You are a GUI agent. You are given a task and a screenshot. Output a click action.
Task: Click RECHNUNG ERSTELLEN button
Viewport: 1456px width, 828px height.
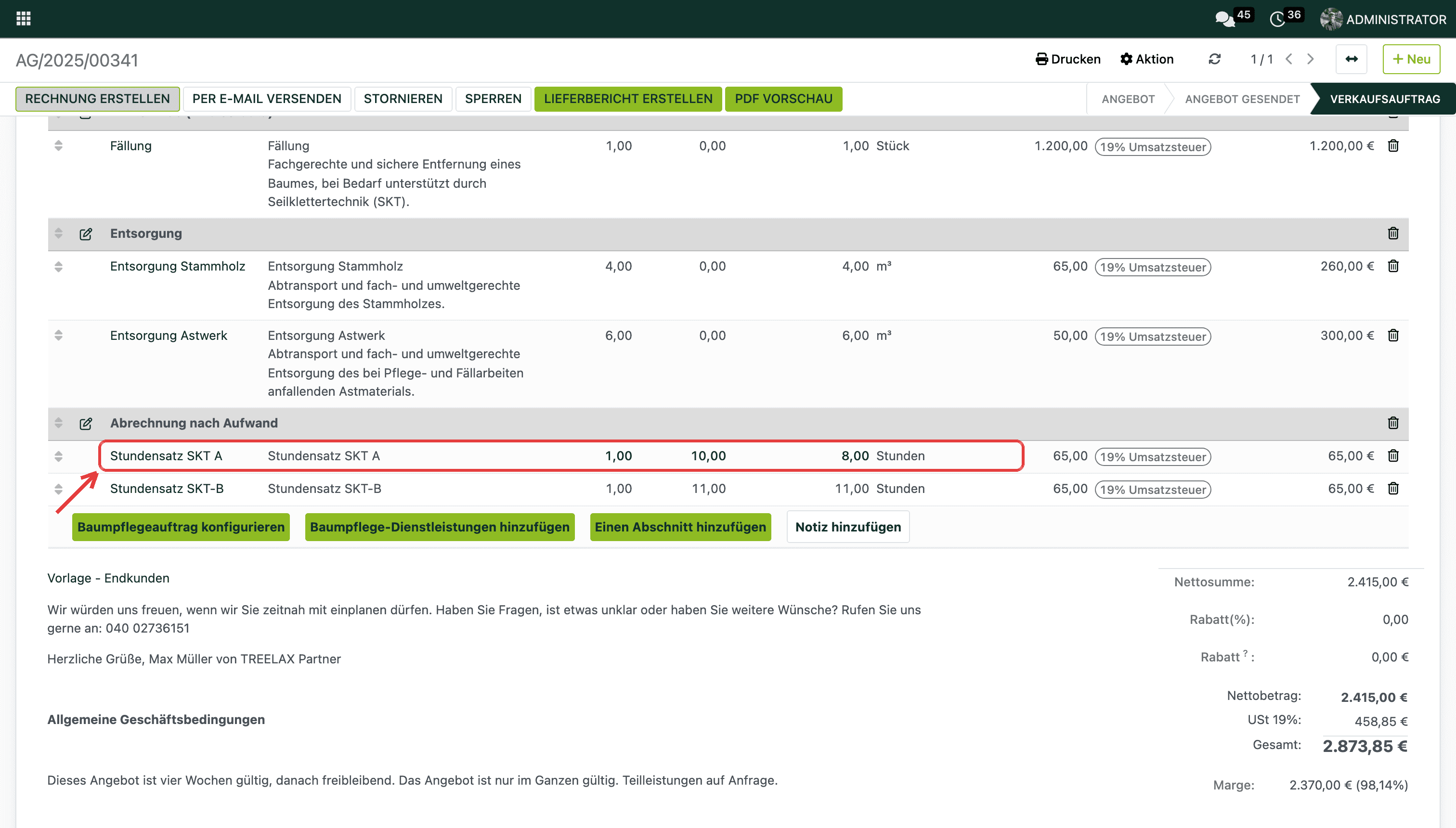97,99
